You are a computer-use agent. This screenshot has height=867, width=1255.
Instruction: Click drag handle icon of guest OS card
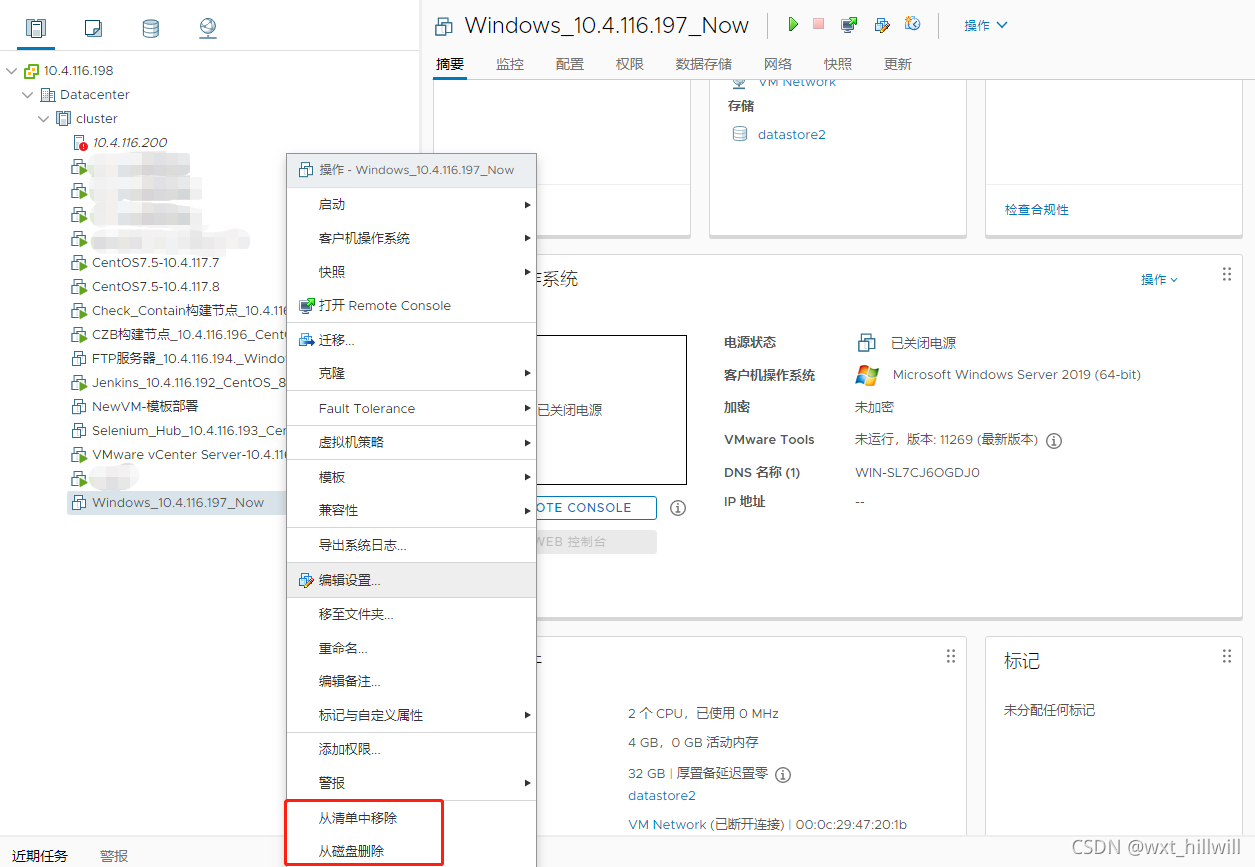pos(1227,274)
